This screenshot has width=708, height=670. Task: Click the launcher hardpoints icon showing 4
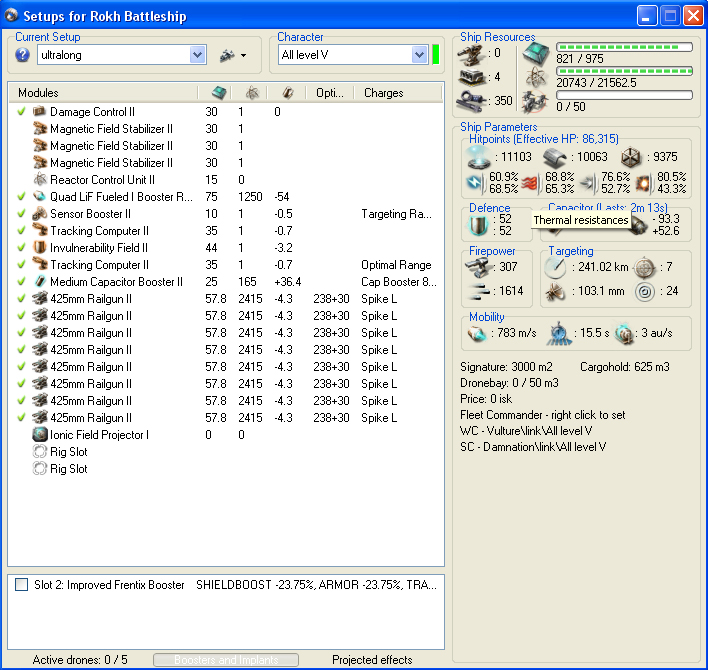coord(471,78)
